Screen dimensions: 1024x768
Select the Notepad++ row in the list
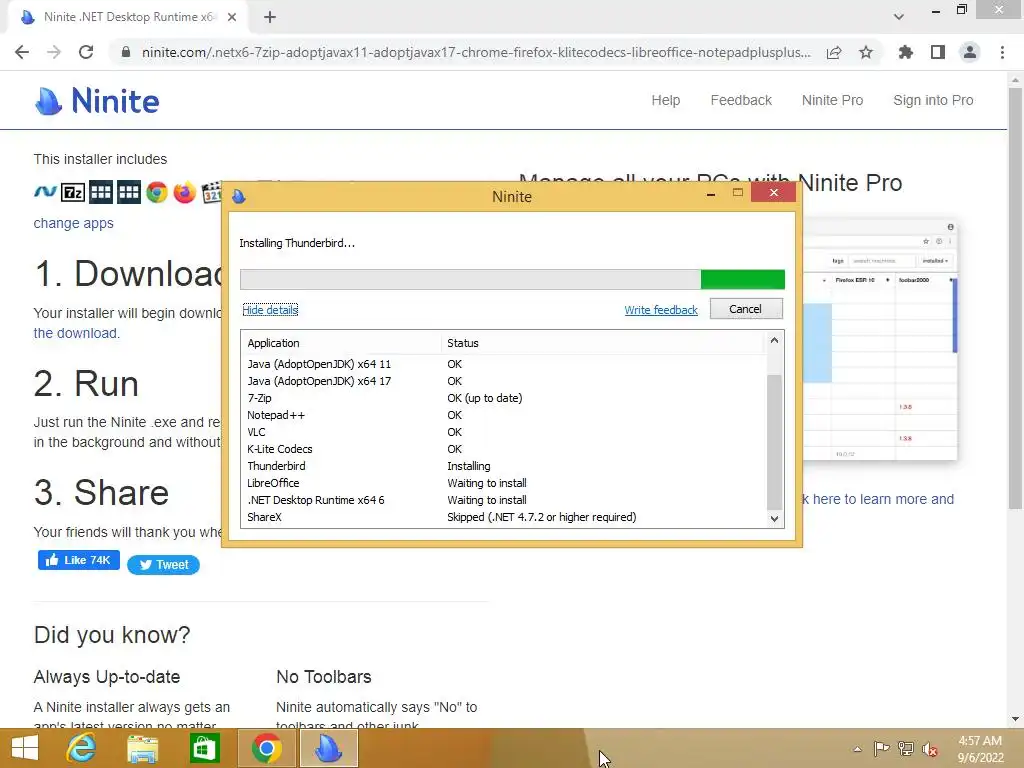click(503, 415)
